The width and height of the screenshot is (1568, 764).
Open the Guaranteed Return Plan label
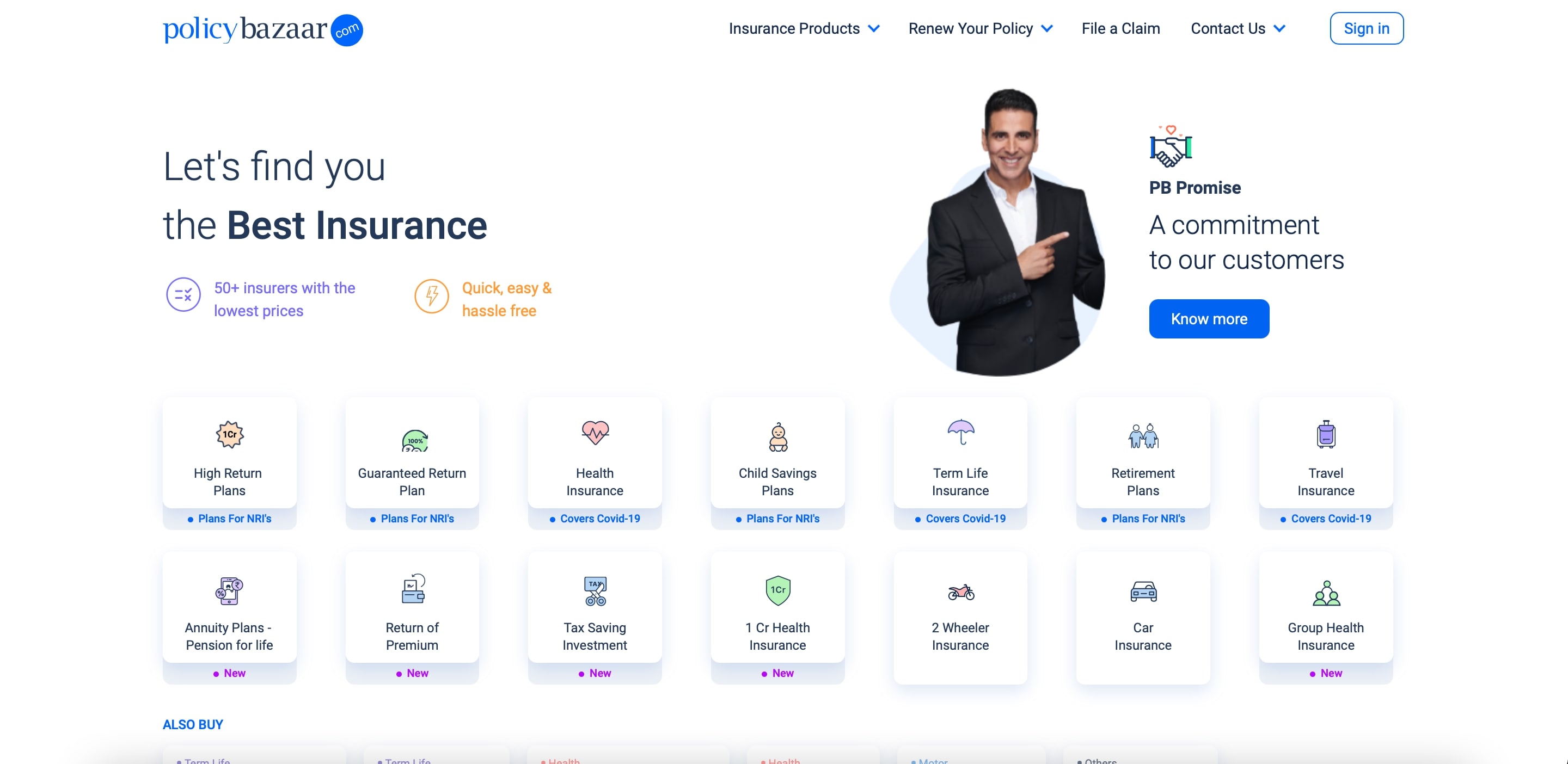(x=412, y=482)
